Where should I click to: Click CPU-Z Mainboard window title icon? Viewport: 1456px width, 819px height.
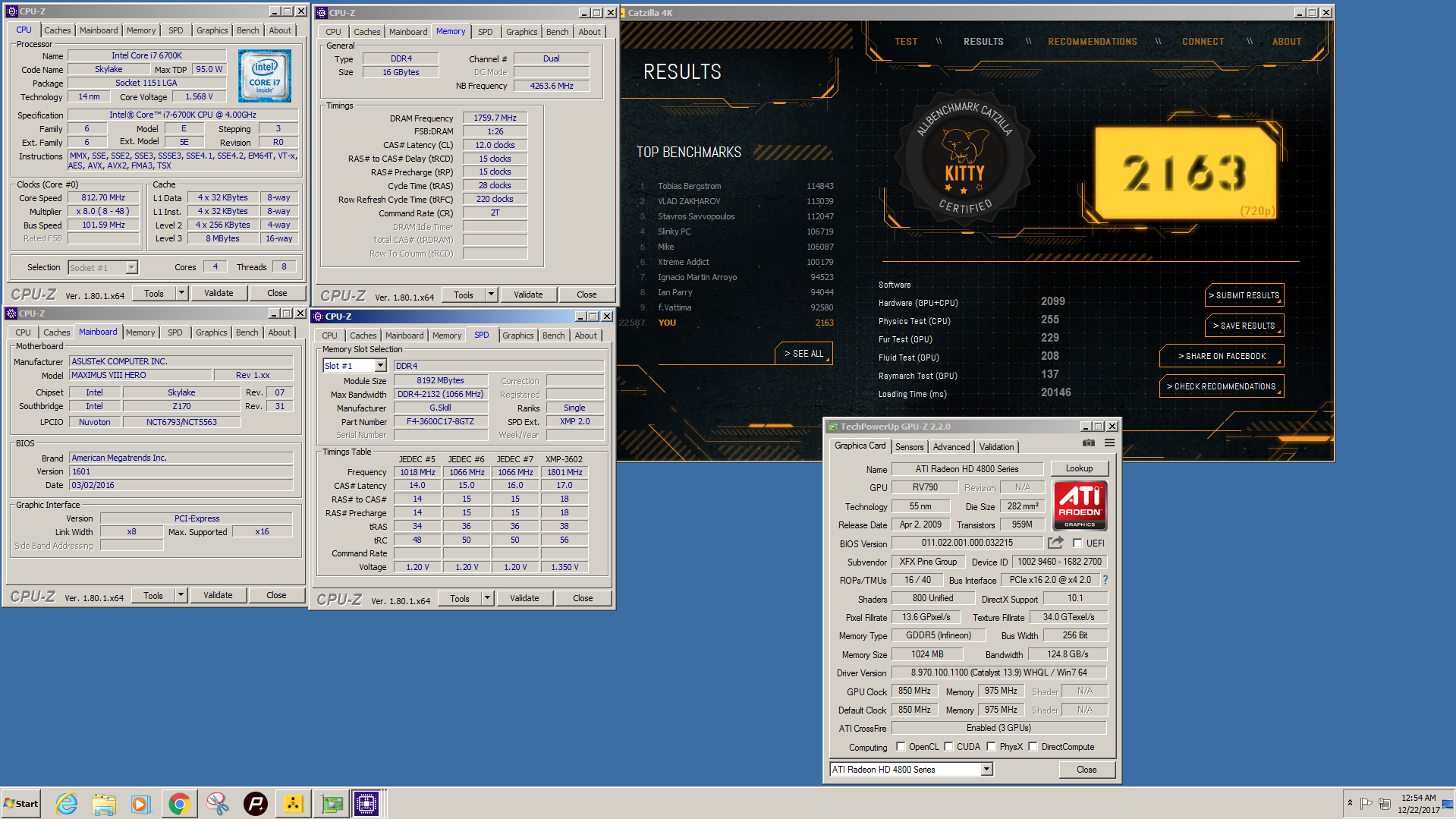tap(11, 313)
